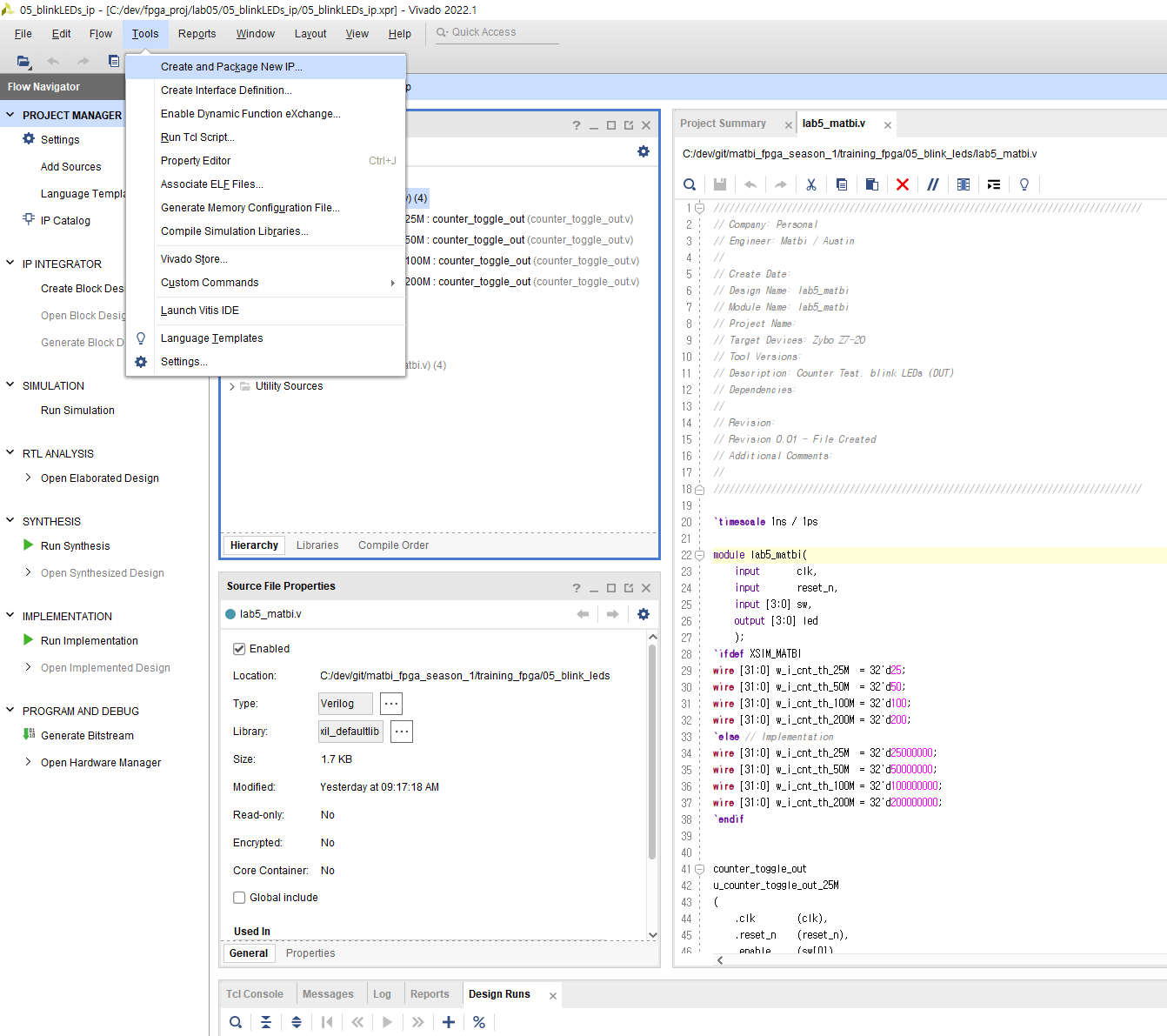This screenshot has height=1036, width=1167.
Task: Open the Compile Order tab
Action: [x=394, y=545]
